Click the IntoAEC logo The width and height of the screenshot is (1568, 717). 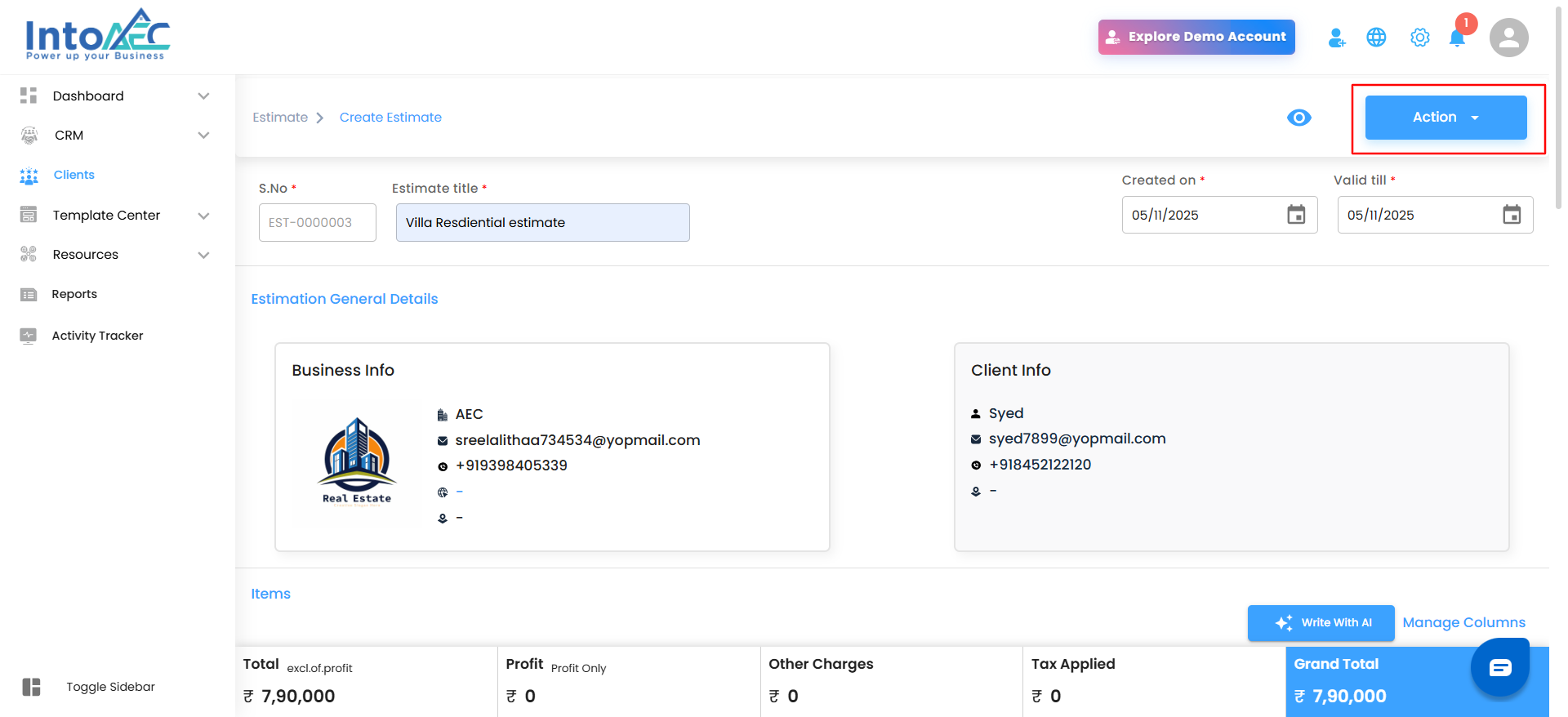click(97, 36)
